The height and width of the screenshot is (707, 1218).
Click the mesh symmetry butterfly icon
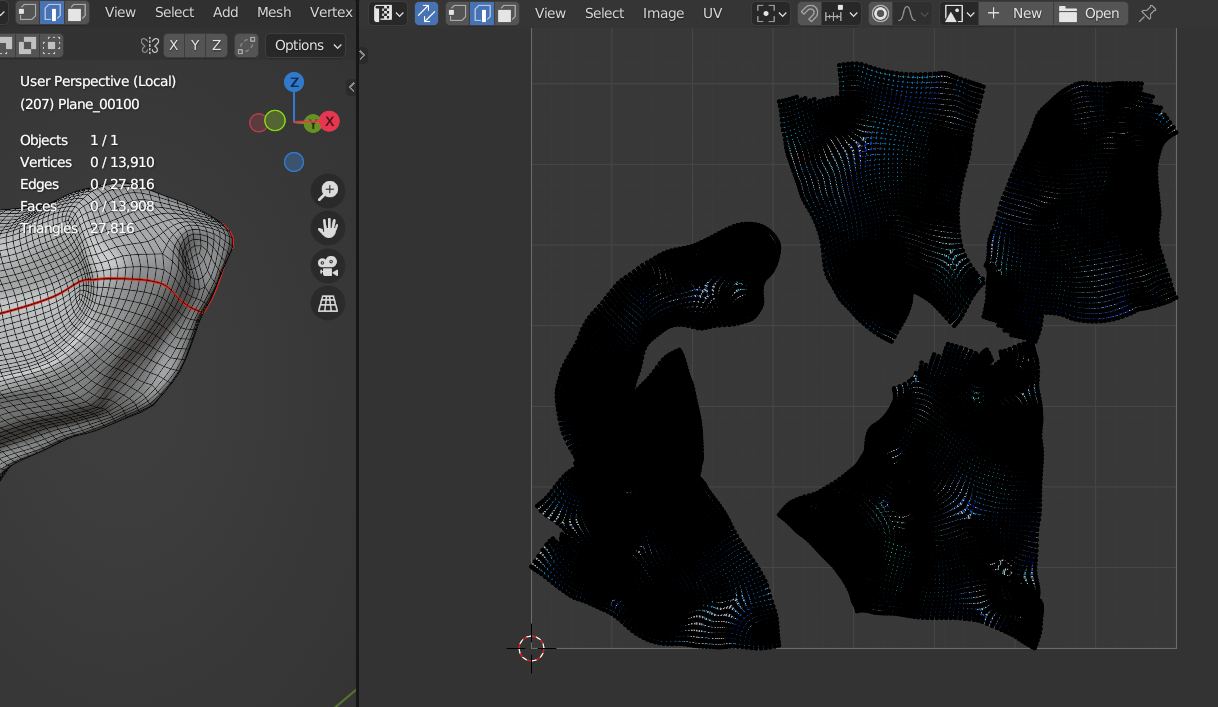(x=150, y=45)
